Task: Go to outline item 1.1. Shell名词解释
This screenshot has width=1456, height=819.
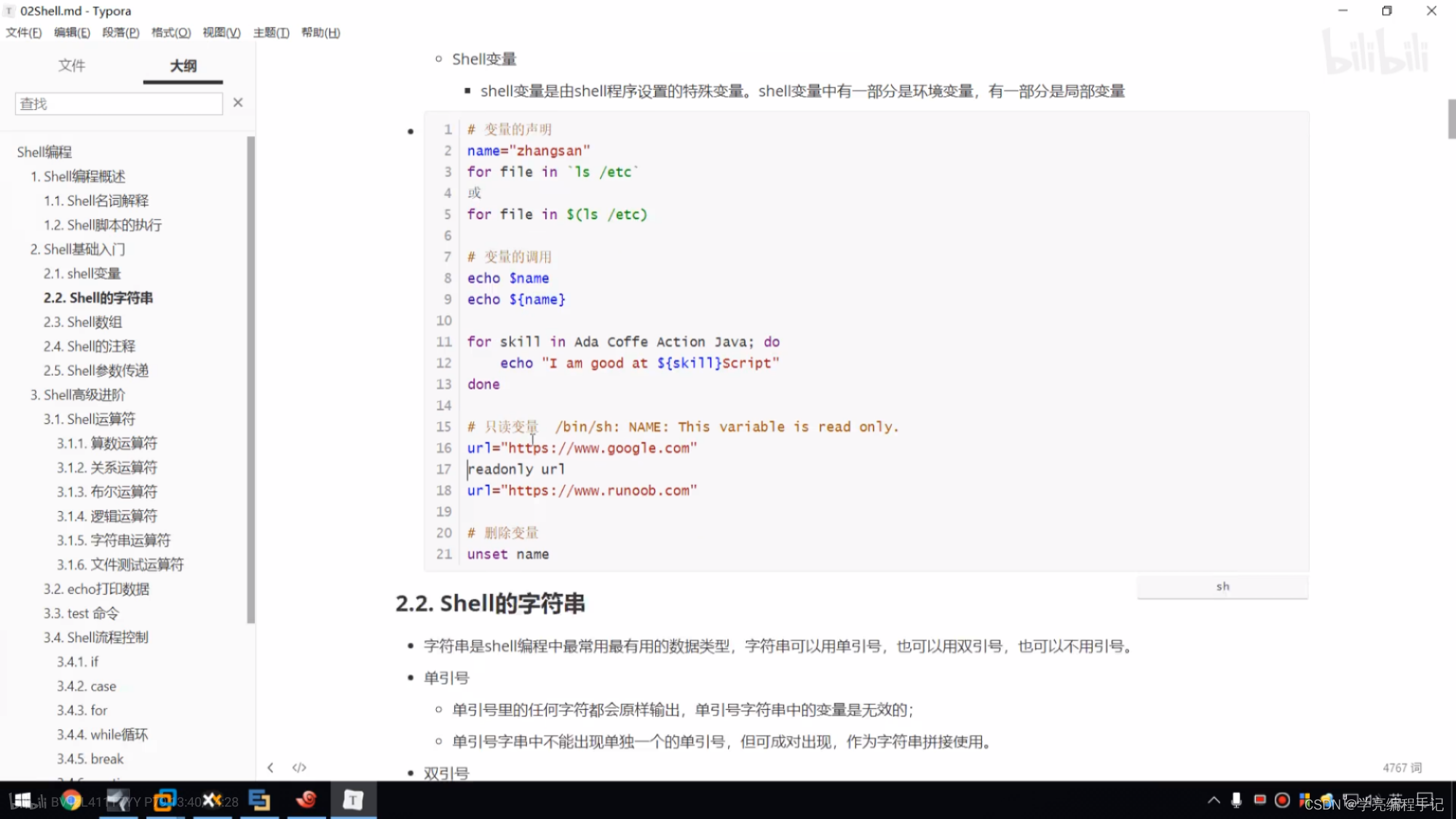Action: 96,200
